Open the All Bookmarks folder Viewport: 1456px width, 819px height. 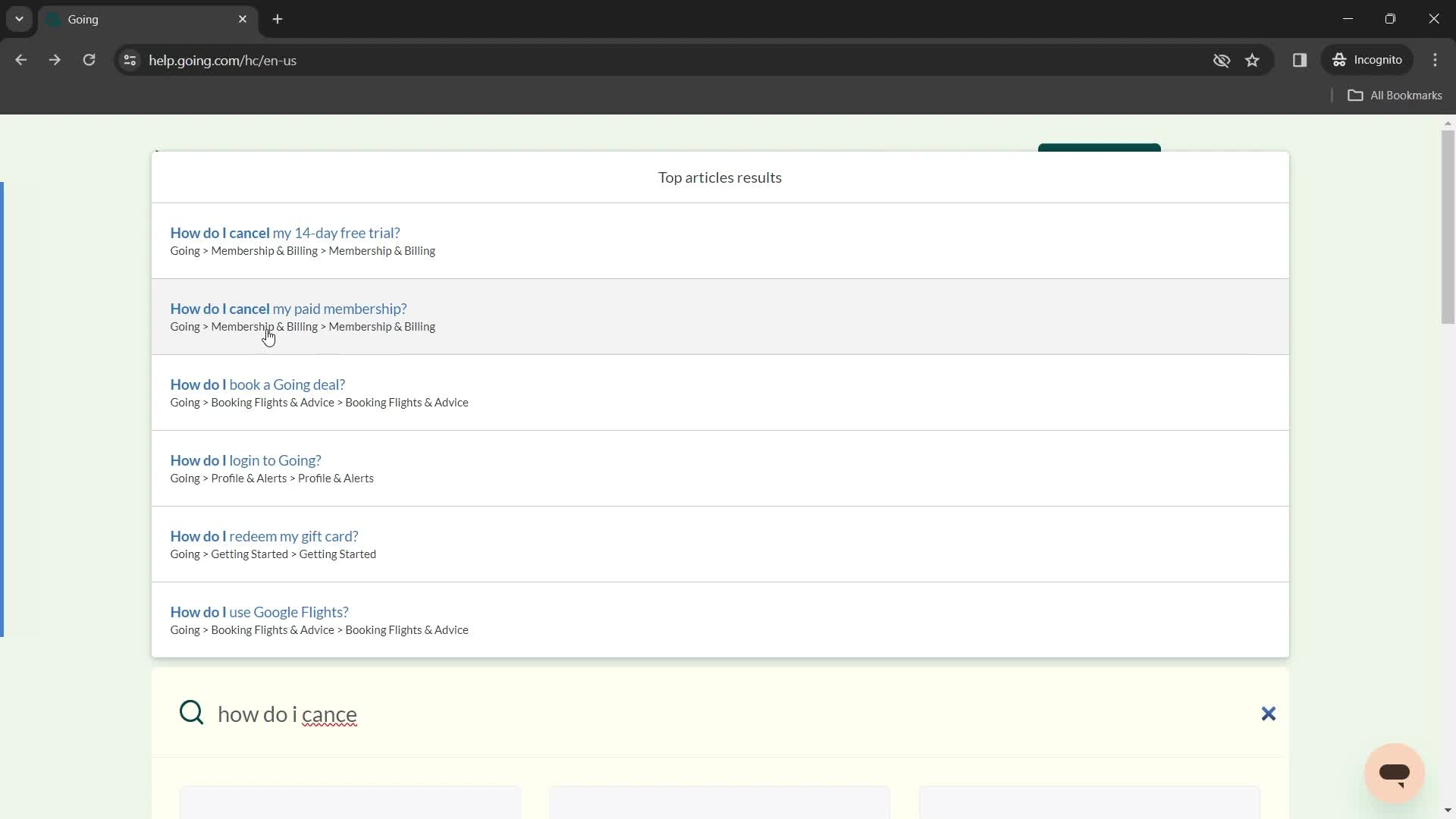click(1395, 95)
